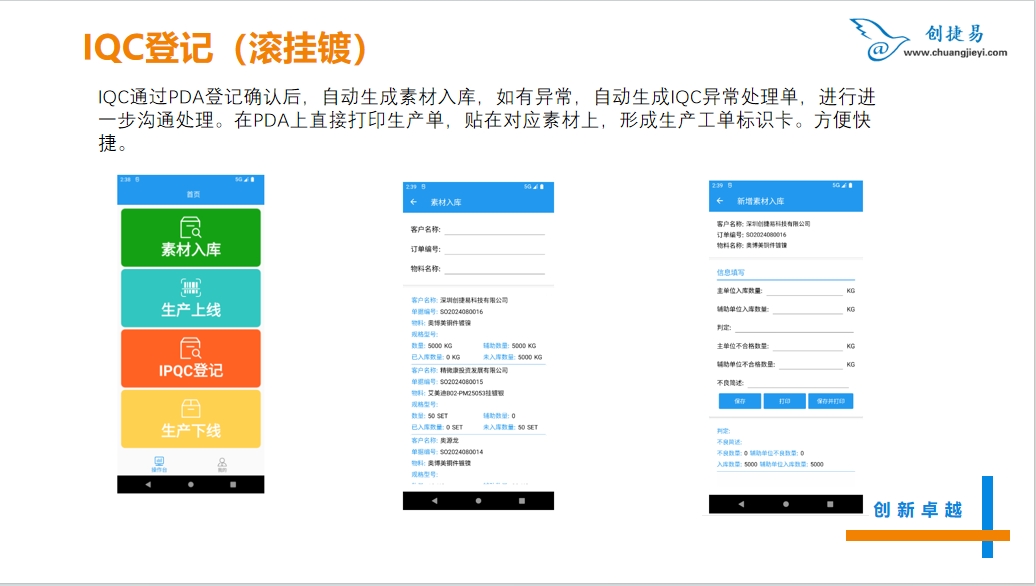This screenshot has height=586, width=1036.
Task: Click the 创捷易 bird logo
Action: pos(877,40)
